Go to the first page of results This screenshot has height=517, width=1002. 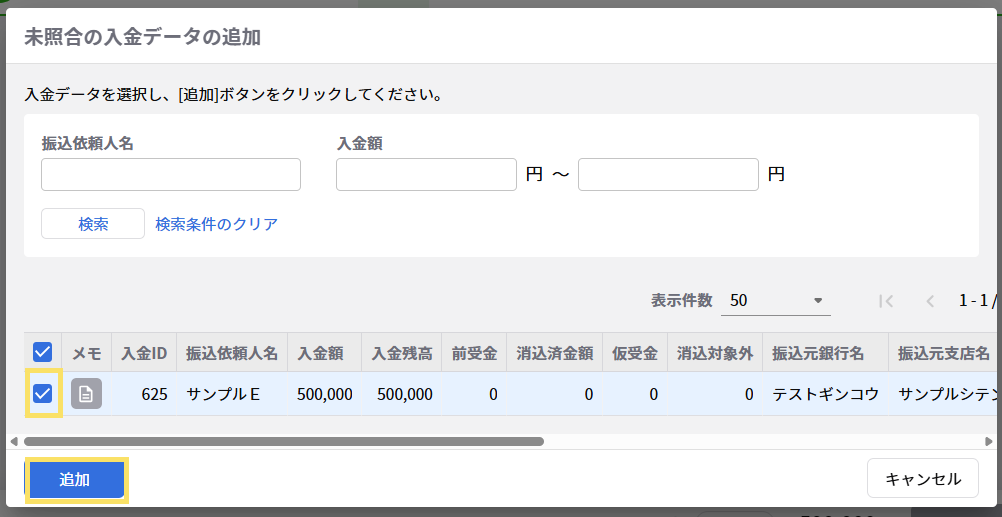coord(885,300)
